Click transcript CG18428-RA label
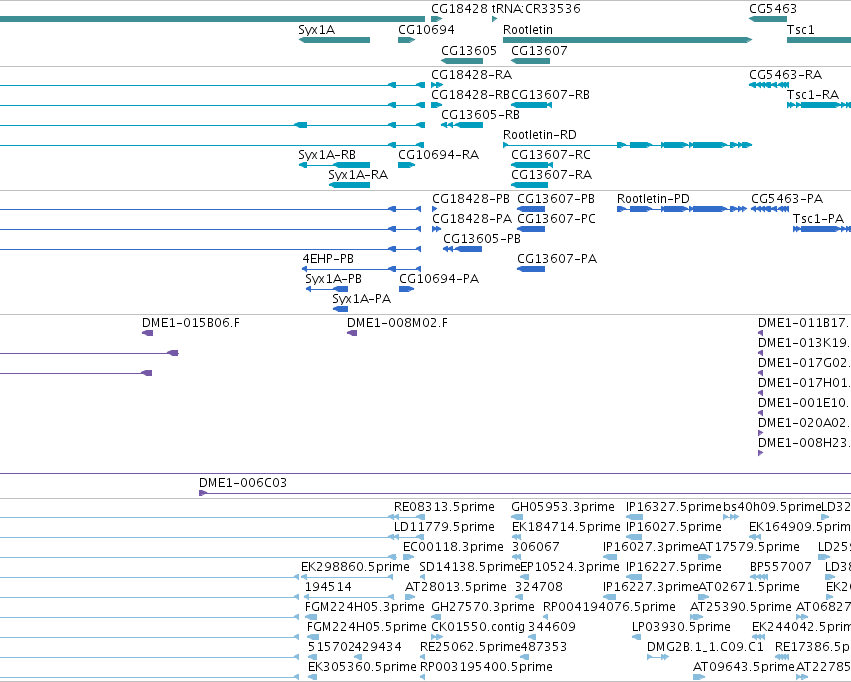The height and width of the screenshot is (682, 851). 471,74
